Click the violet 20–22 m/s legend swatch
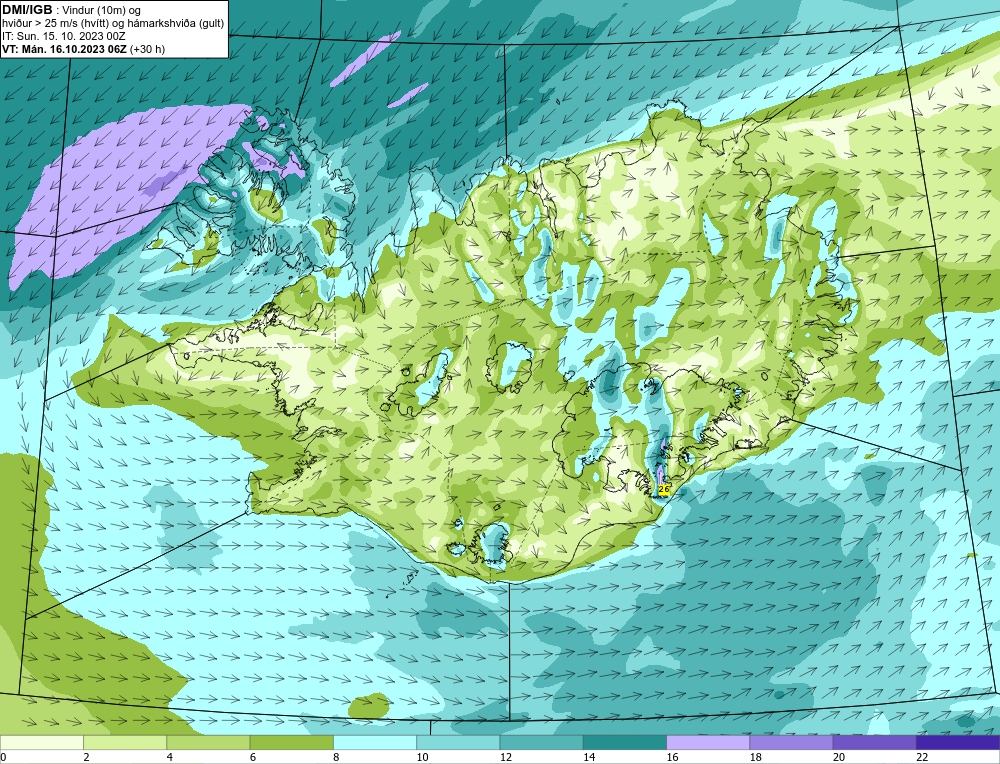This screenshot has height=764, width=1000. 874,742
